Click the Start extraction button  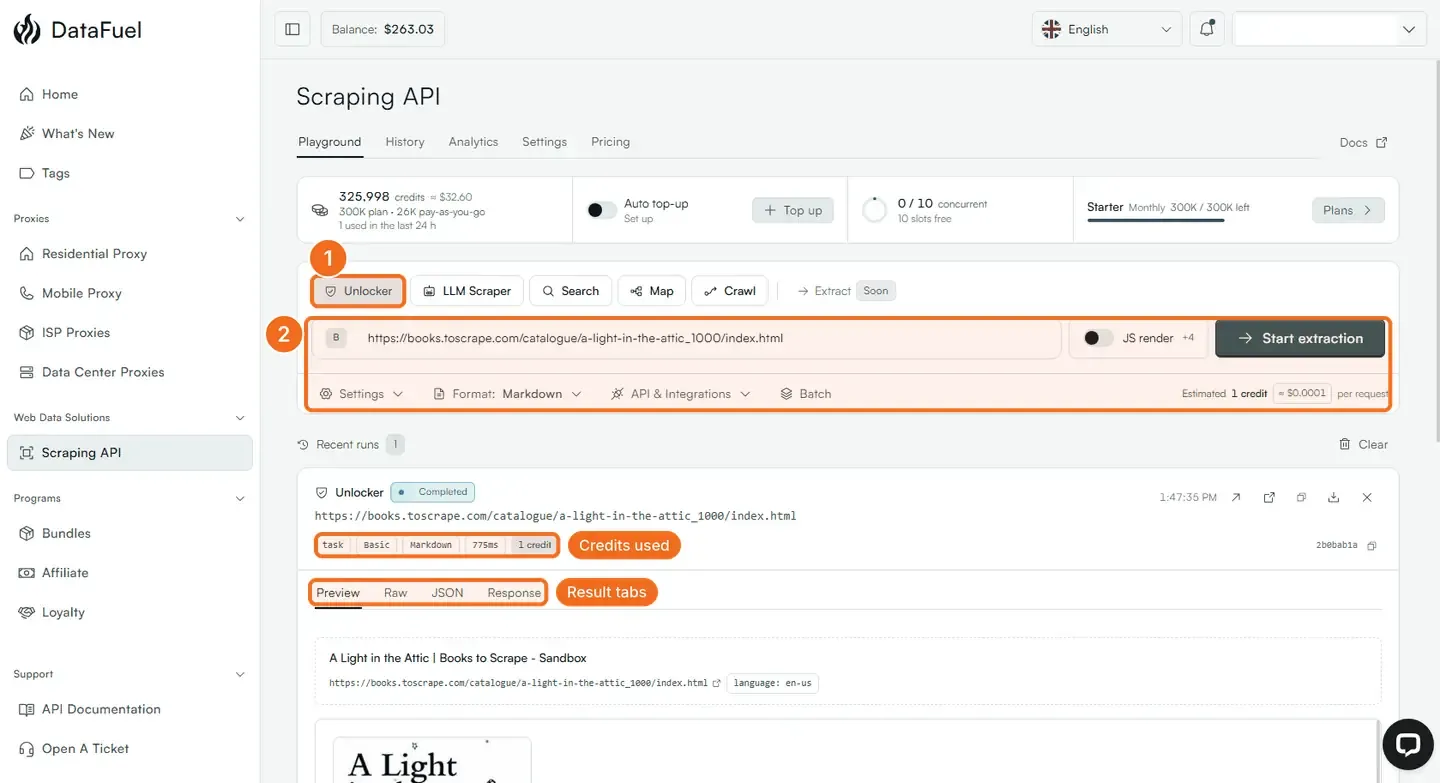pos(1300,338)
